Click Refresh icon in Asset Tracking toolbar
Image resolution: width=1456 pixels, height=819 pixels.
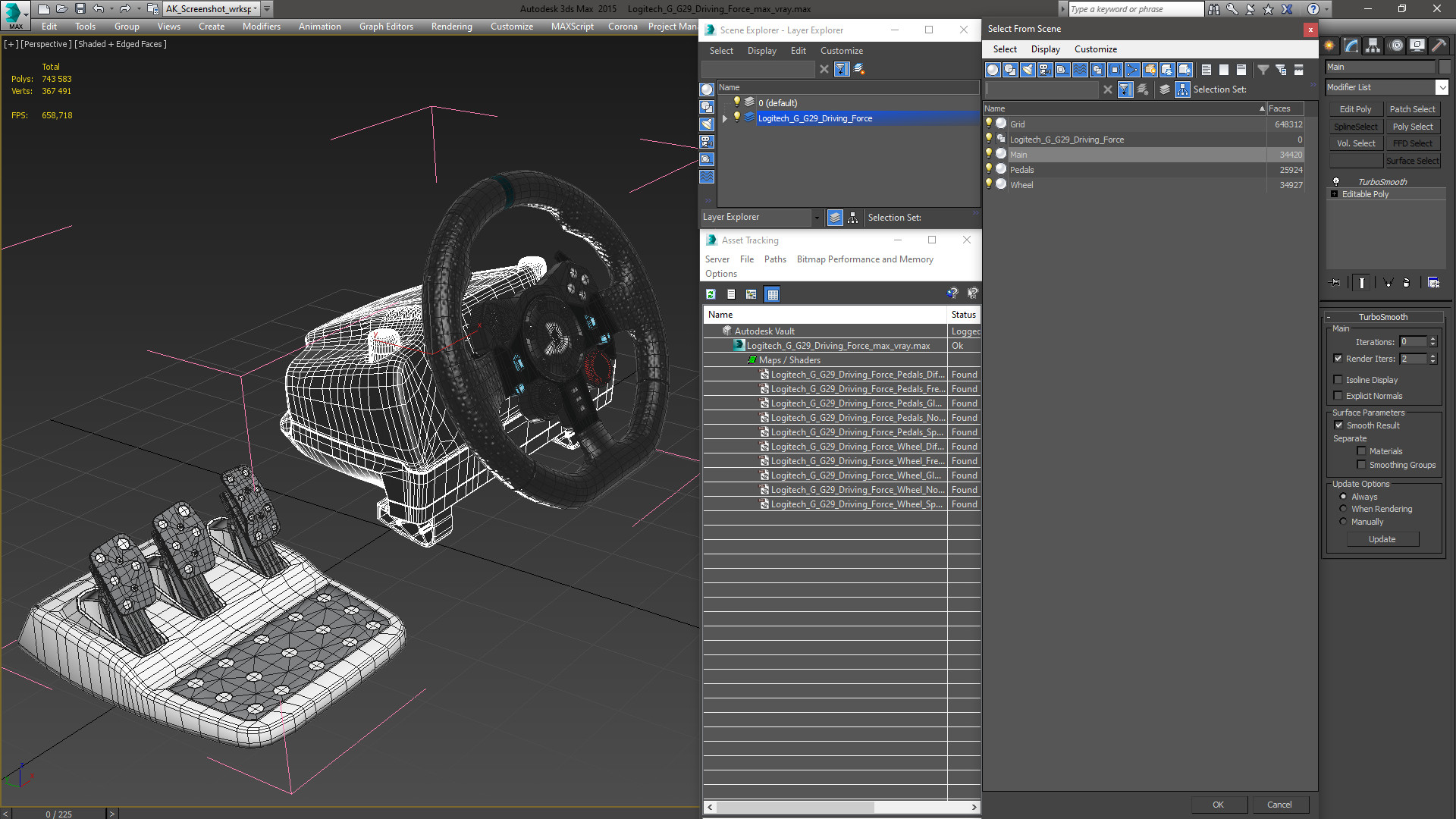711,294
